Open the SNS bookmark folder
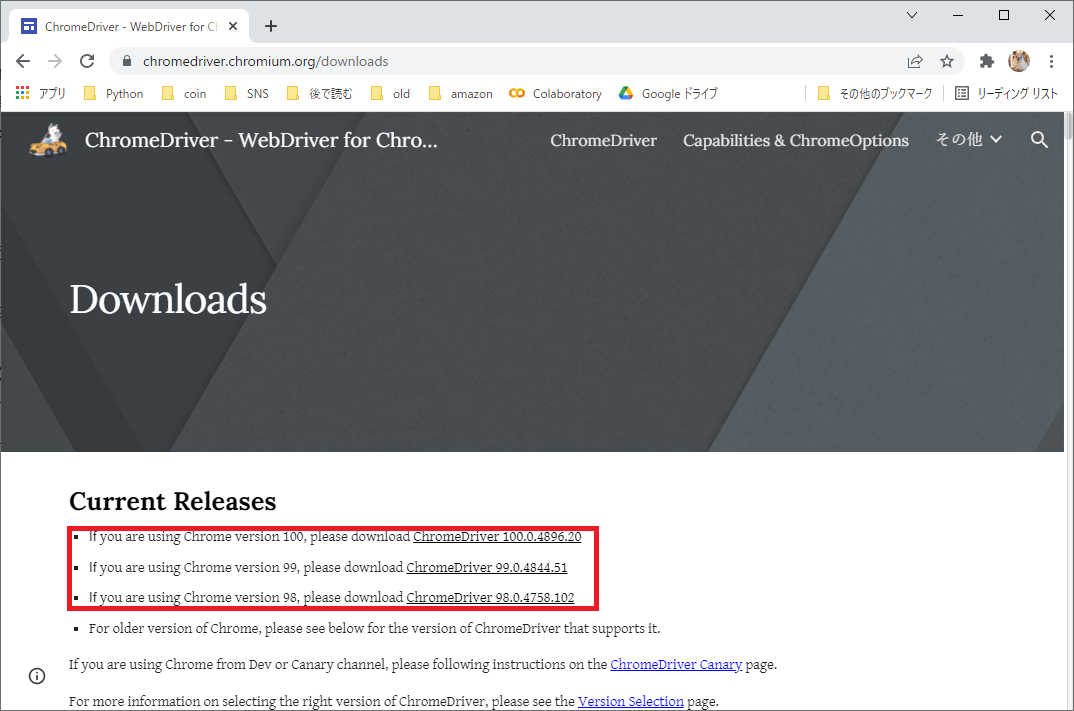The height and width of the screenshot is (711, 1074). [247, 93]
